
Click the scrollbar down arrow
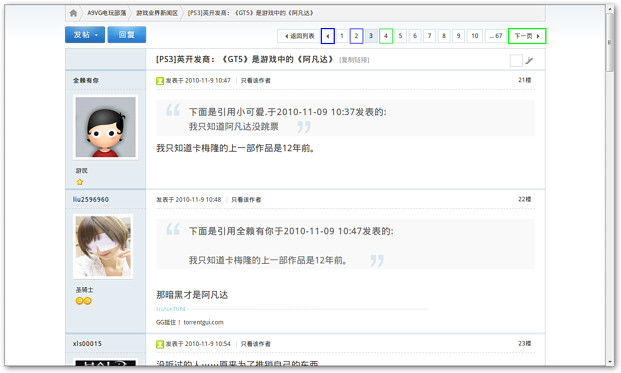point(610,362)
